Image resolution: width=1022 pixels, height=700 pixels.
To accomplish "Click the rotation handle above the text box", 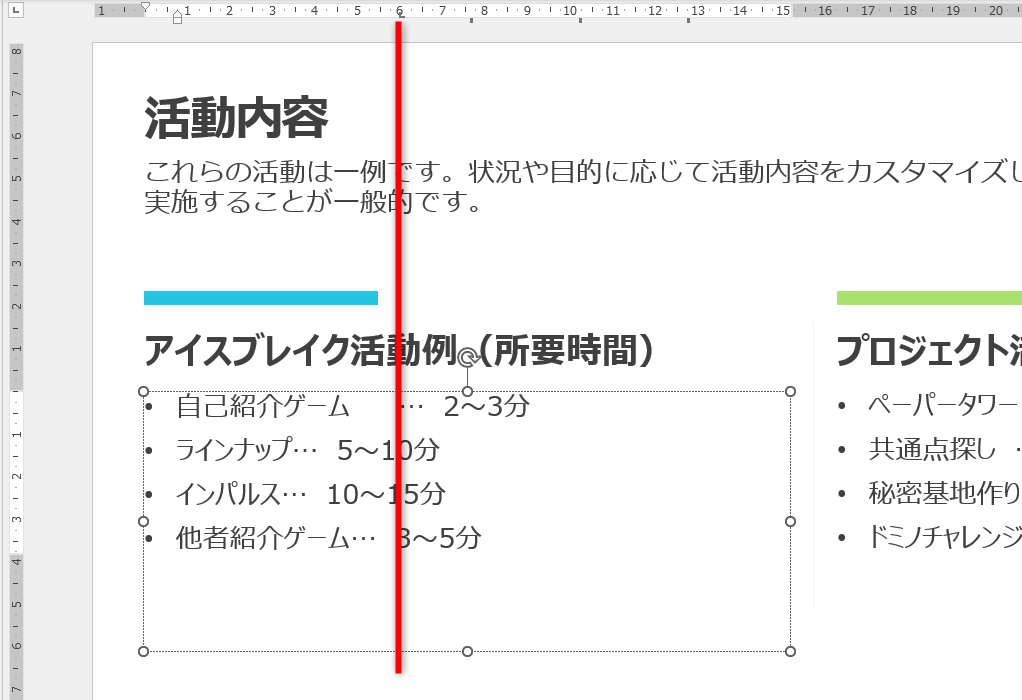I will (467, 358).
